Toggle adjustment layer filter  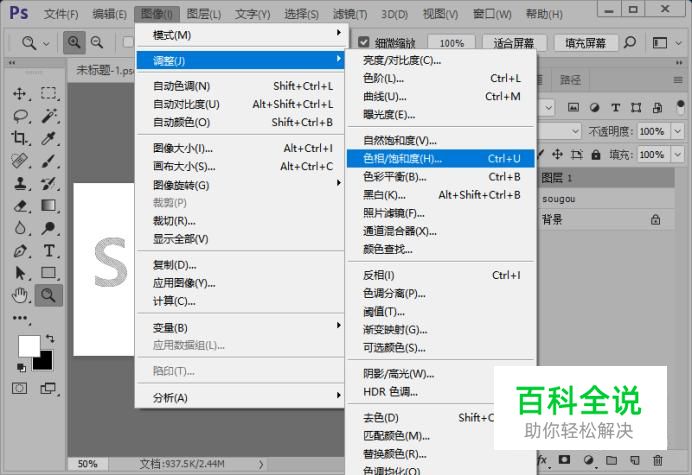(x=594, y=107)
